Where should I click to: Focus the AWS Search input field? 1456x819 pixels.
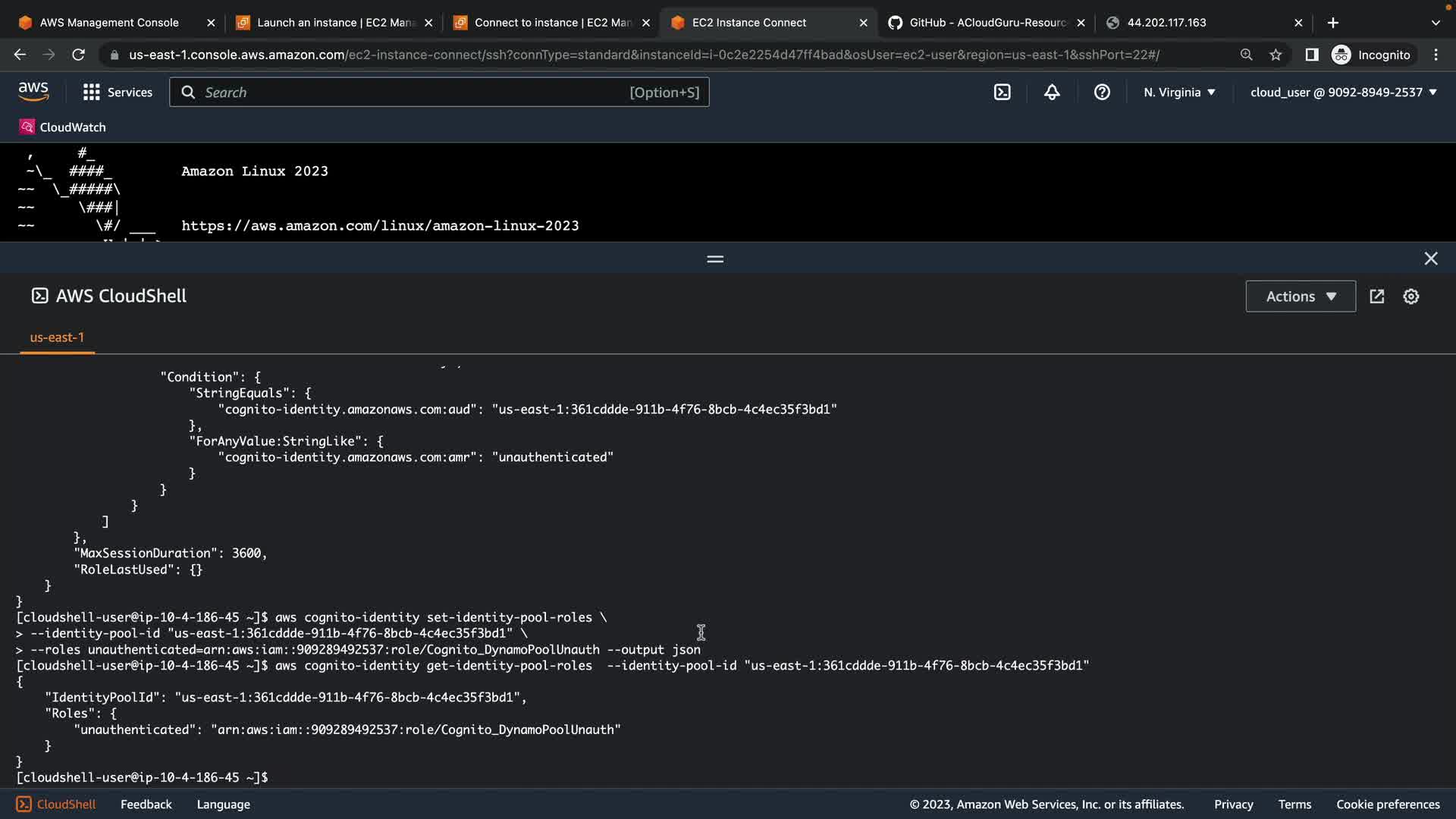pyautogui.click(x=413, y=93)
